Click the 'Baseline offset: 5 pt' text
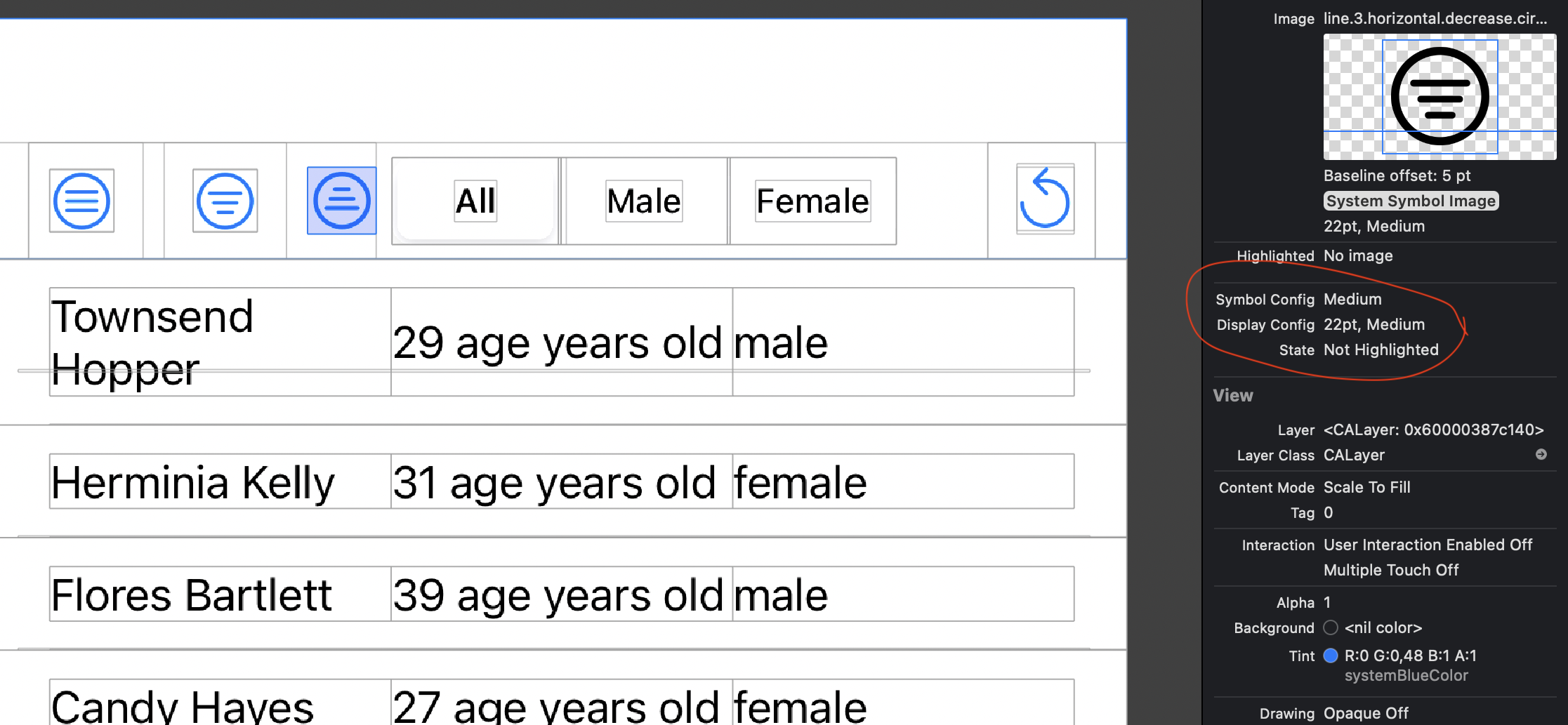The width and height of the screenshot is (1568, 725). click(x=1397, y=175)
